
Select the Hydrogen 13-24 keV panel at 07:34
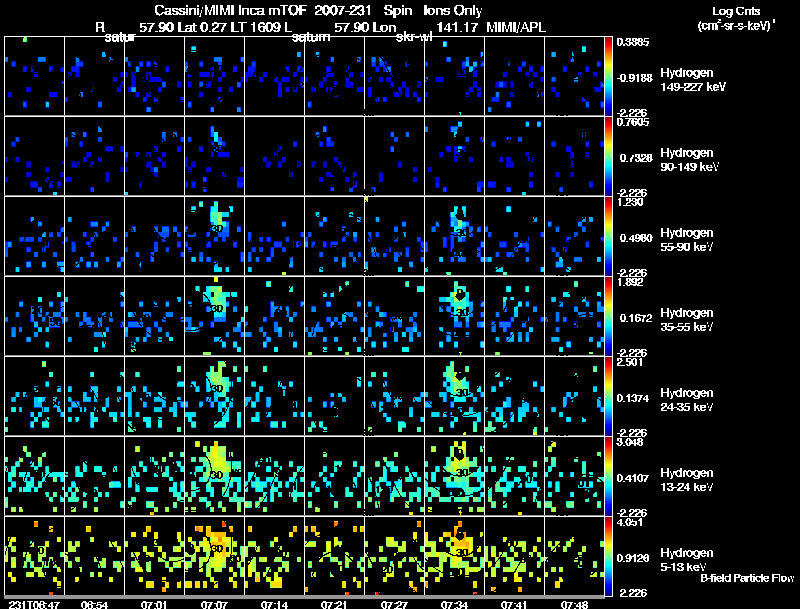(x=454, y=476)
